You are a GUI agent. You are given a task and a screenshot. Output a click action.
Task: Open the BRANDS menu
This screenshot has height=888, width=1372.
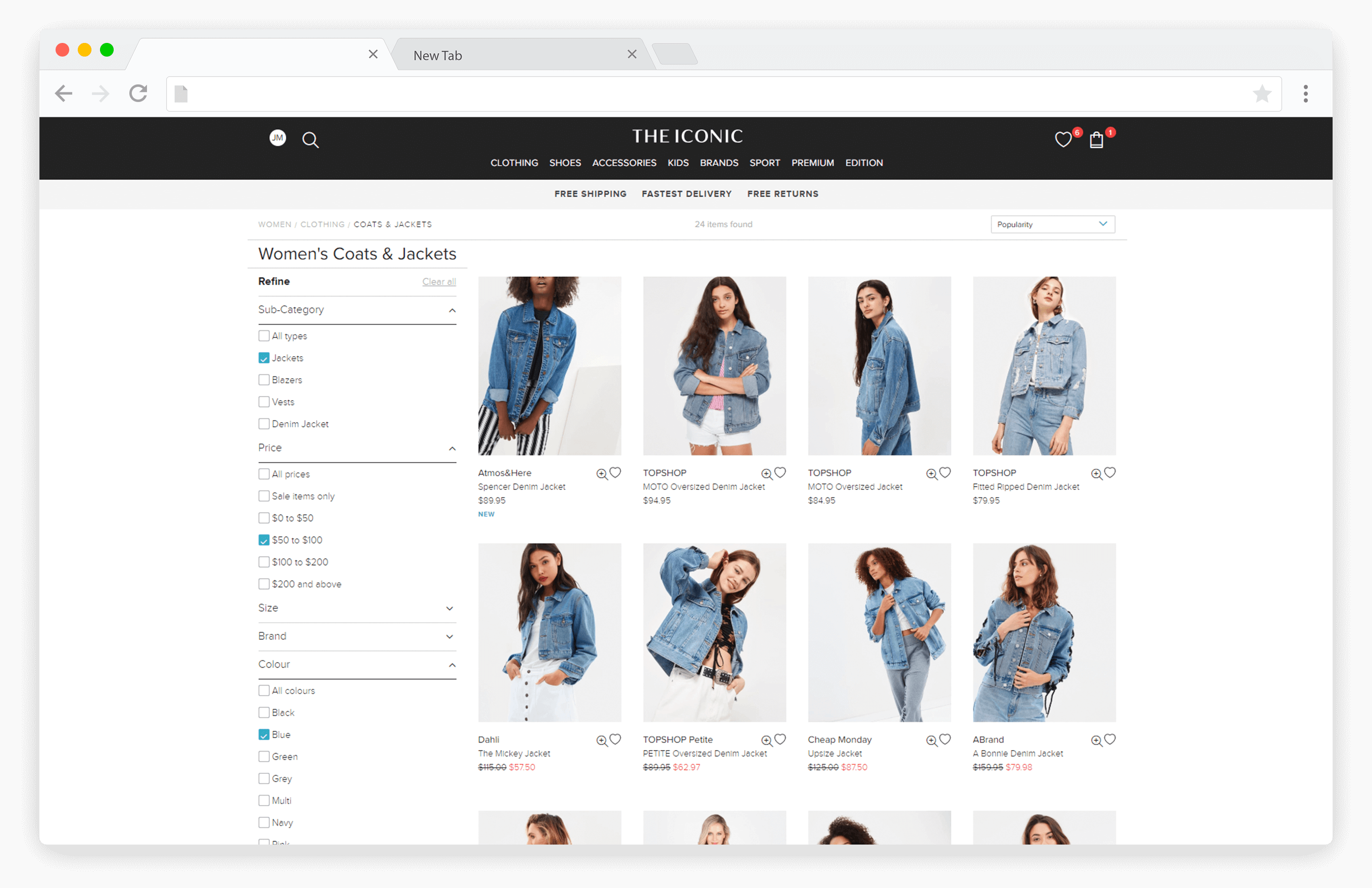pyautogui.click(x=719, y=163)
